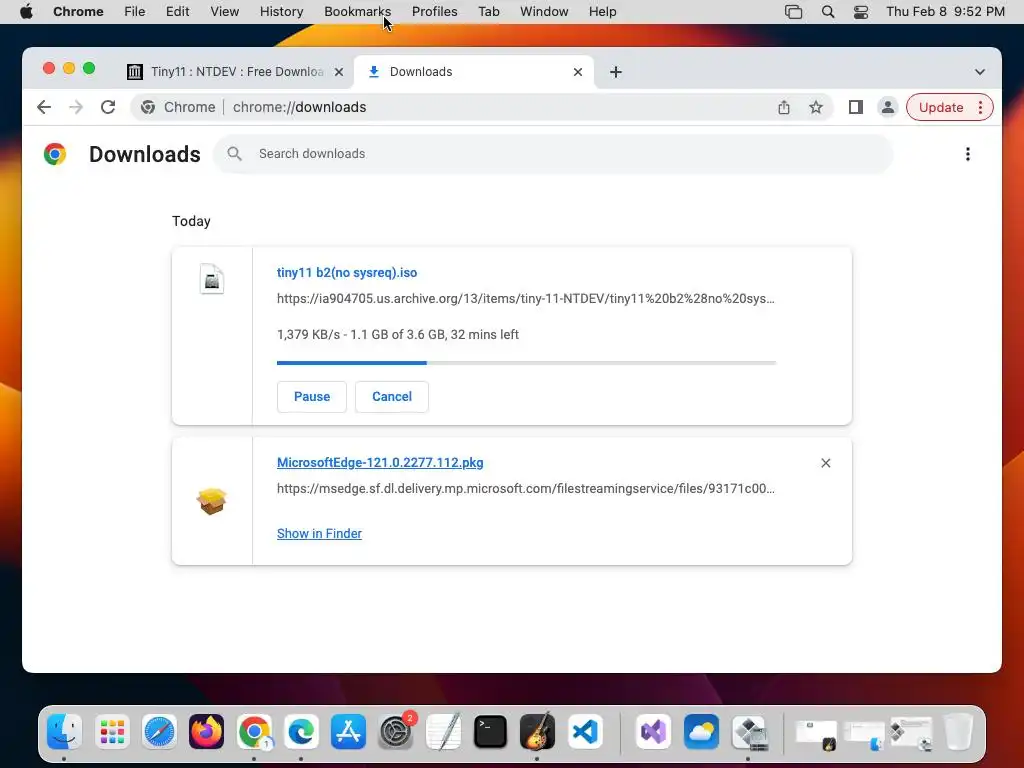Focus the Search downloads field
This screenshot has width=1024, height=768.
coord(553,153)
